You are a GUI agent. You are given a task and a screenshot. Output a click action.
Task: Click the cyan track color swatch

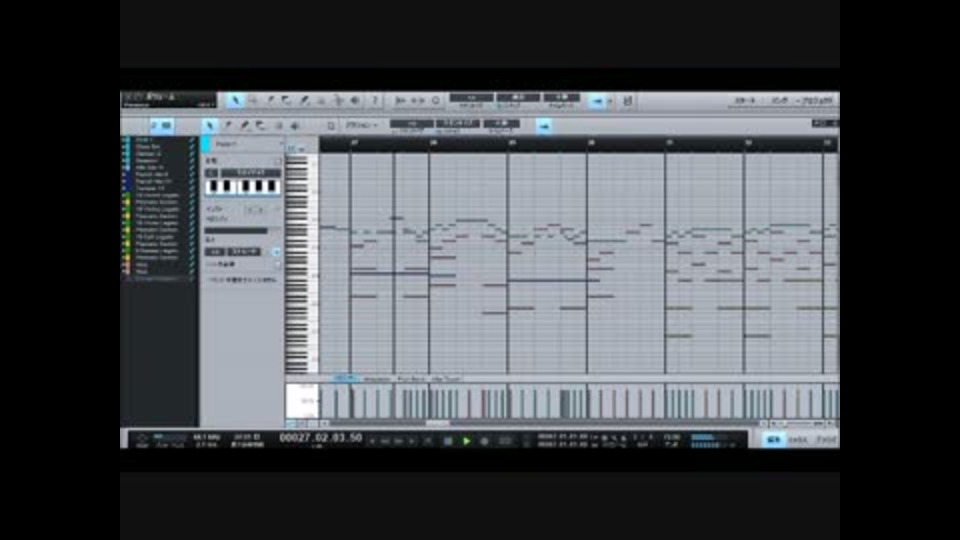tap(206, 144)
